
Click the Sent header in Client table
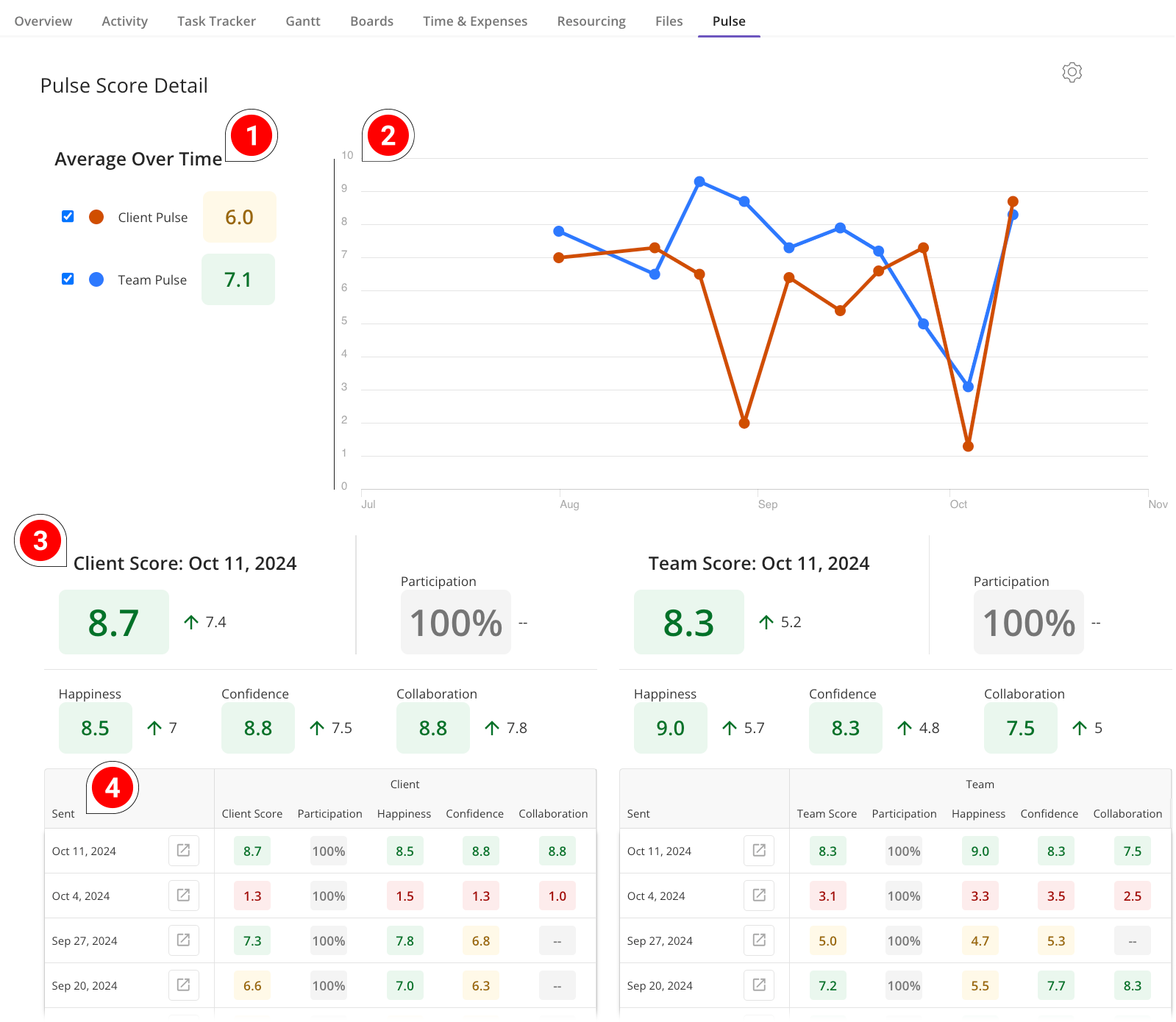63,813
